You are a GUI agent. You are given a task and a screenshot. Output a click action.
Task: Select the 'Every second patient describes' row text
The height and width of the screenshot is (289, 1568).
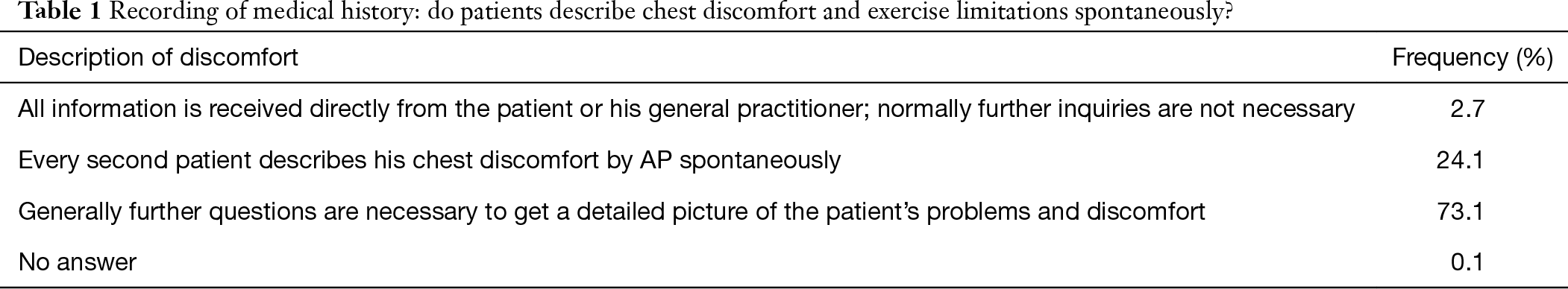tap(429, 160)
